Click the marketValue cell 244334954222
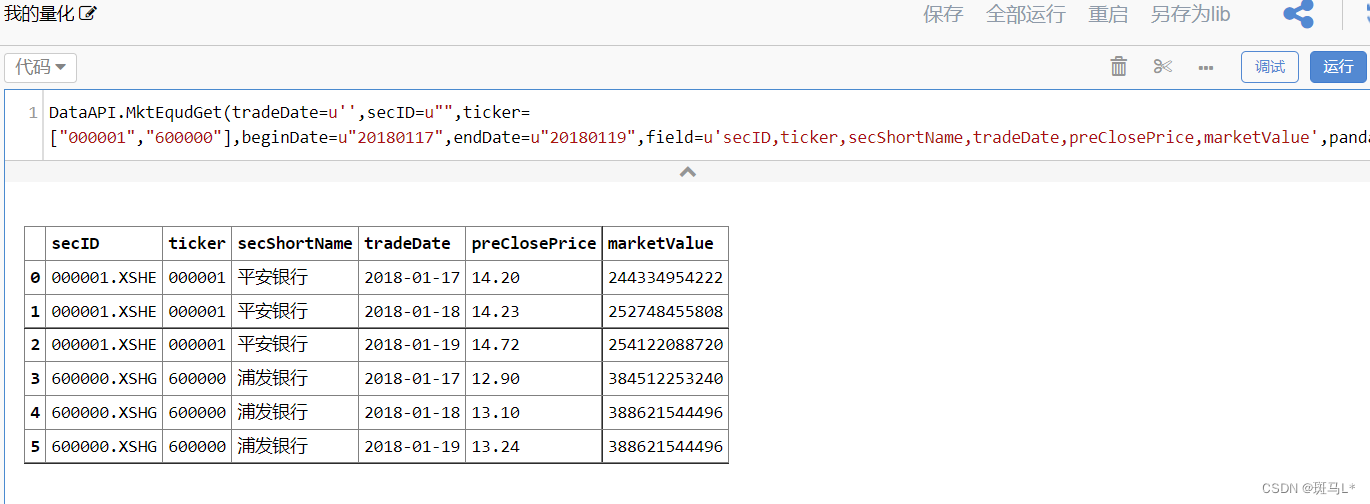 pos(665,278)
